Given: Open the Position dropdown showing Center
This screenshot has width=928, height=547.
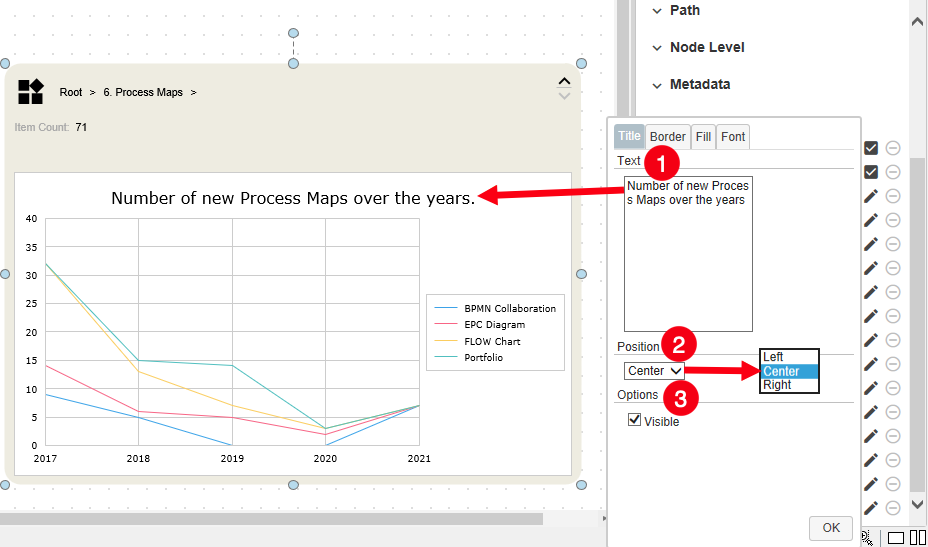Looking at the screenshot, I should point(655,371).
